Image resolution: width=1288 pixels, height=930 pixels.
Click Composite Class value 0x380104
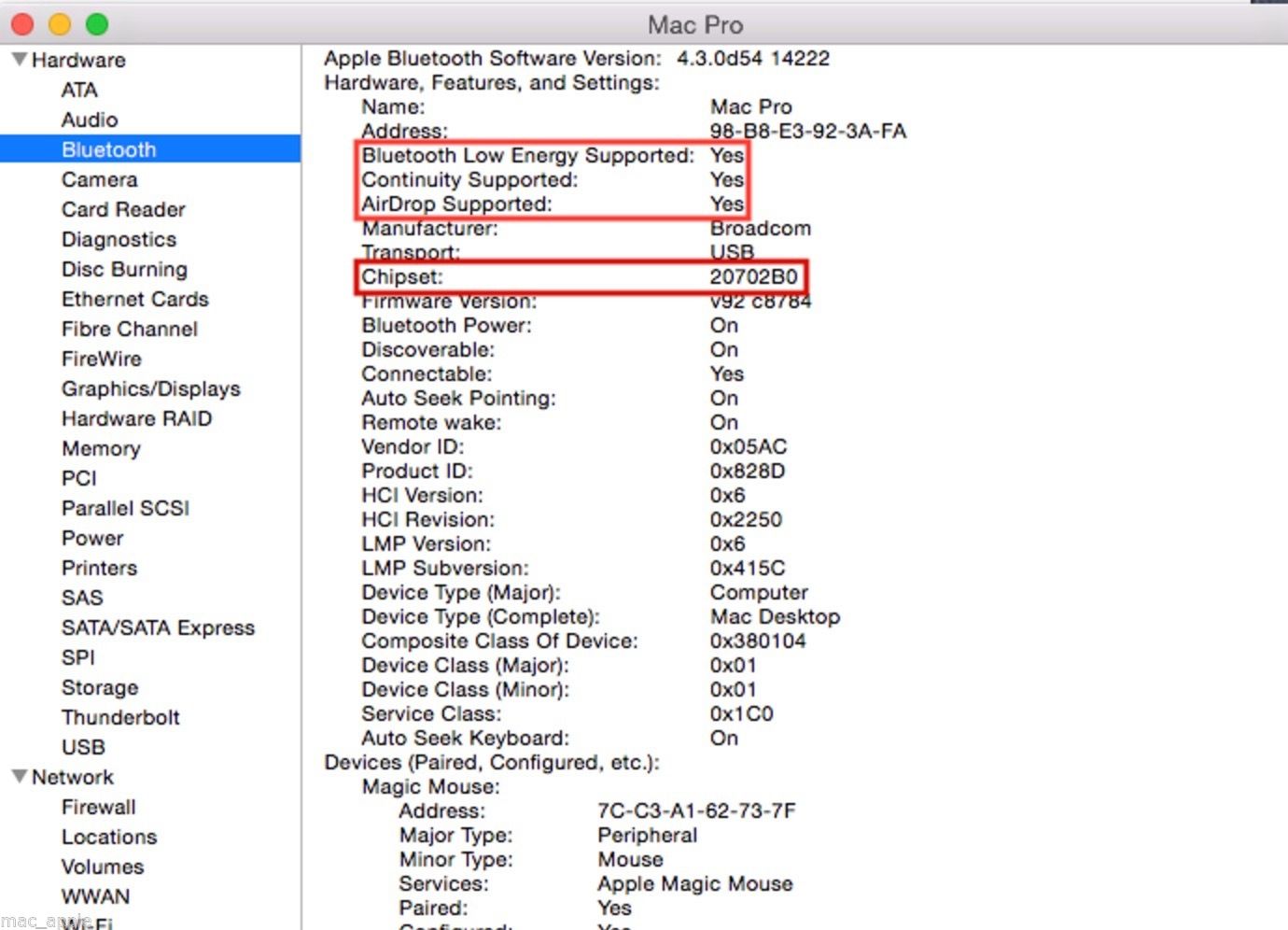click(x=758, y=641)
